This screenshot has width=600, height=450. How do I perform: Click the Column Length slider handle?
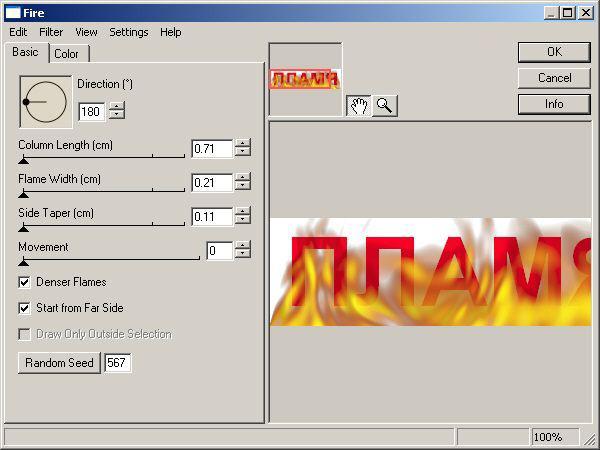click(x=23, y=161)
